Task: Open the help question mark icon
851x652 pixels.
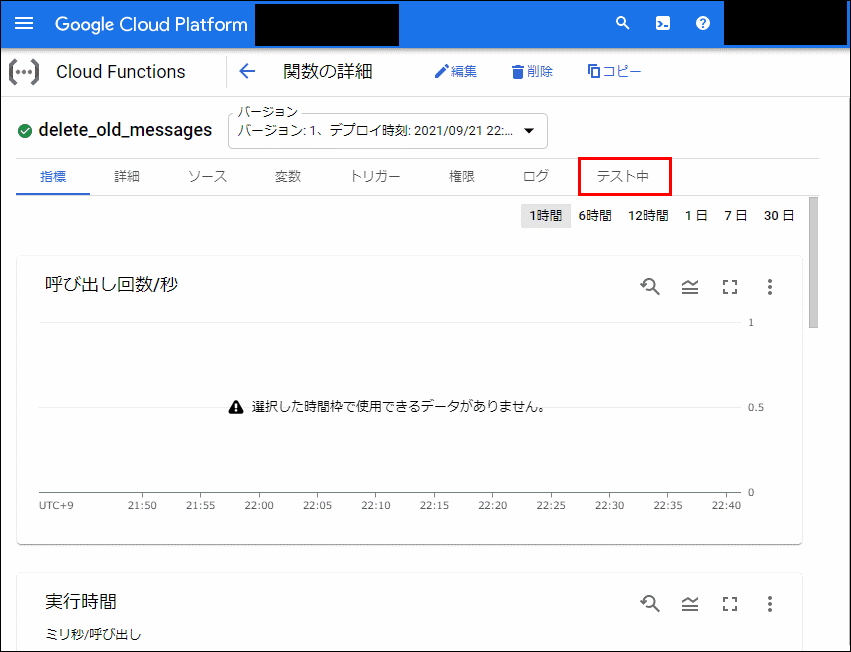Action: (703, 23)
